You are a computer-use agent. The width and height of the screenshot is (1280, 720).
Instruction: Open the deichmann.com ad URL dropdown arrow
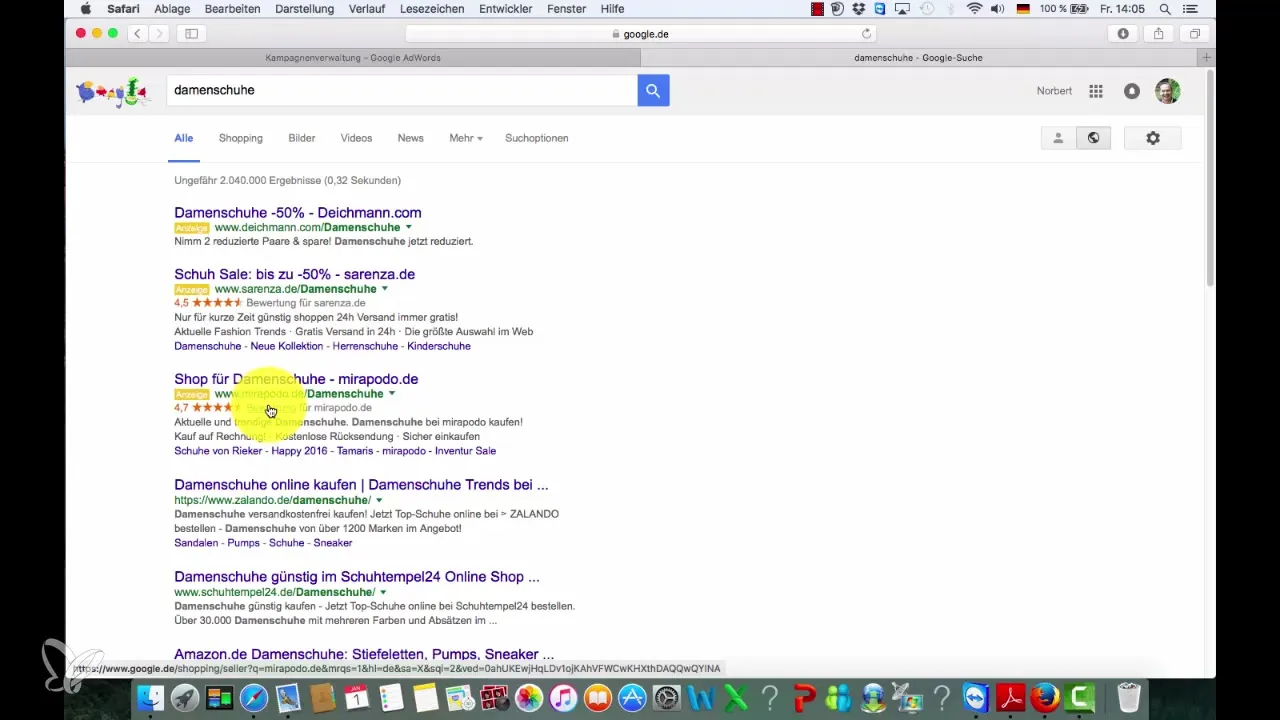408,227
